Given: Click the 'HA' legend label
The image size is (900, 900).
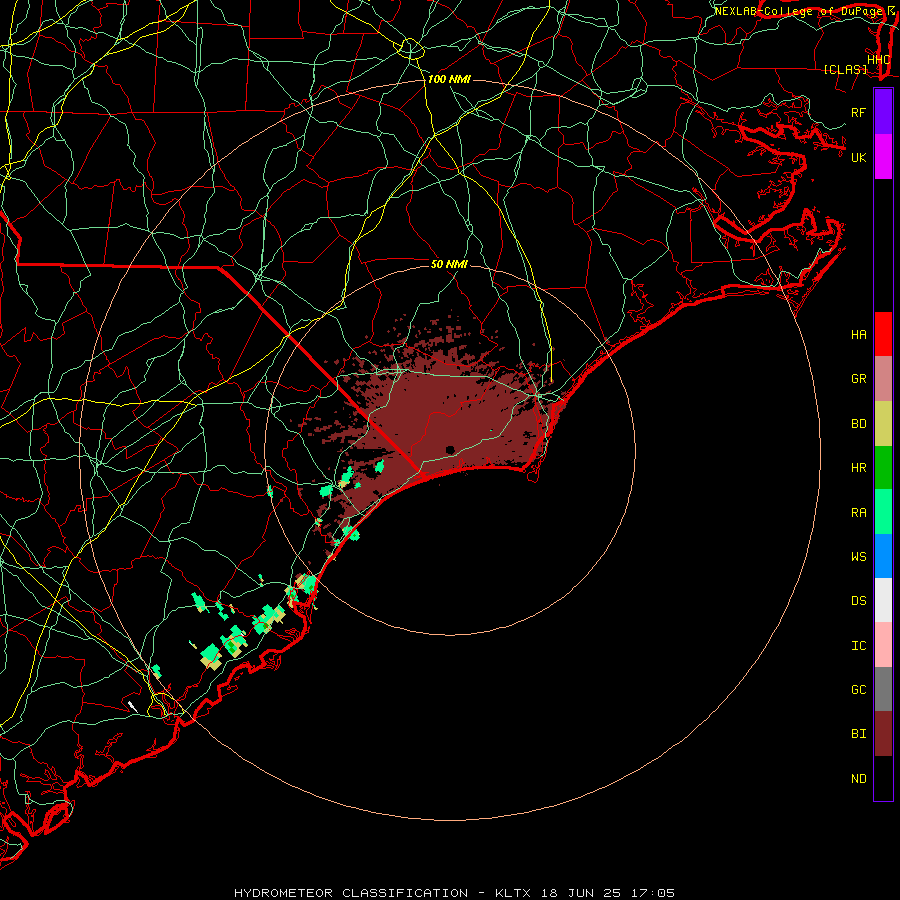Looking at the screenshot, I should pos(858,335).
